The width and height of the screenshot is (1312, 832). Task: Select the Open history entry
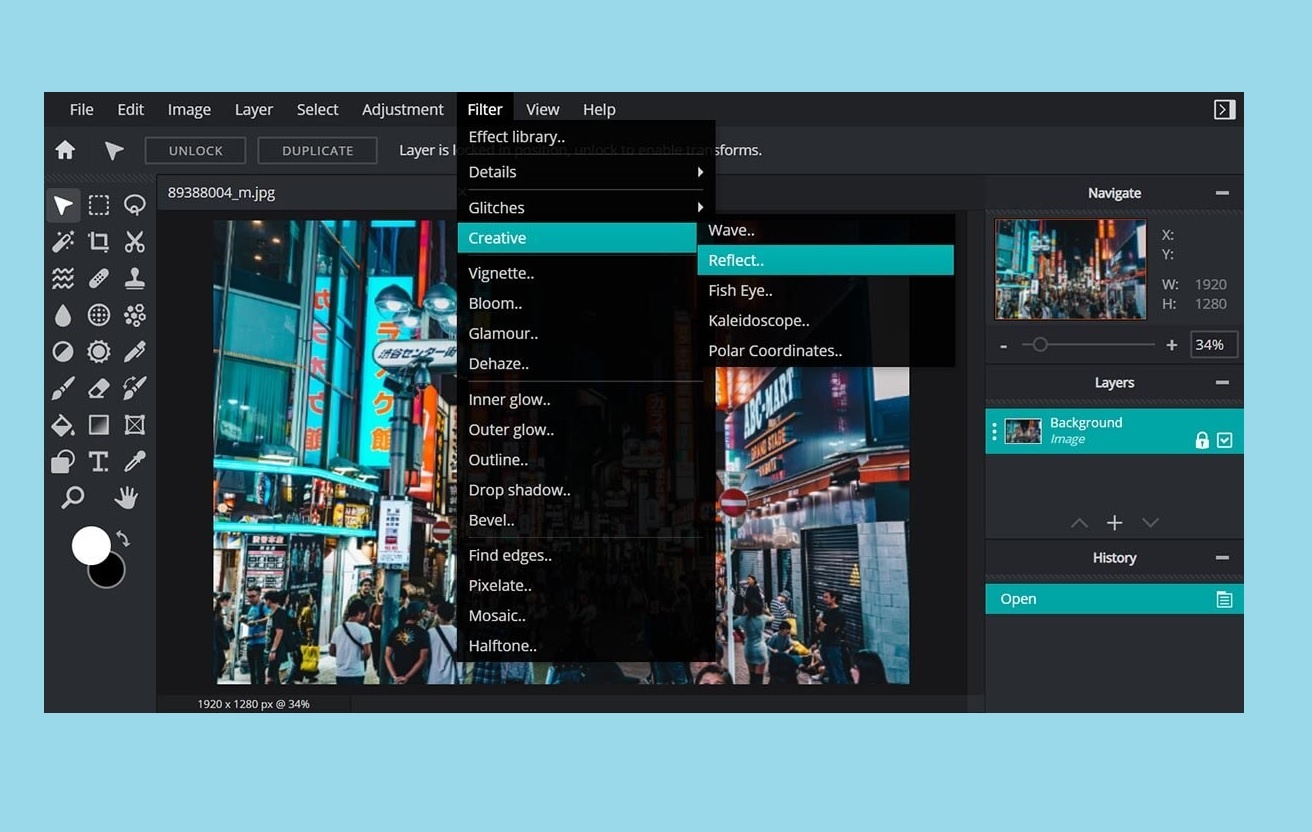pyautogui.click(x=1115, y=599)
